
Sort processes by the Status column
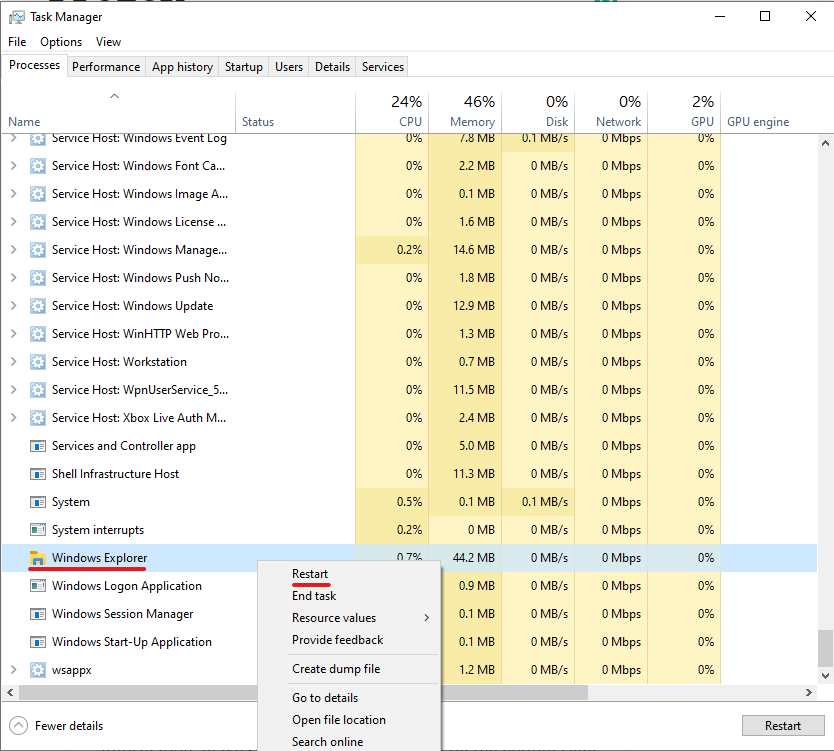point(295,112)
